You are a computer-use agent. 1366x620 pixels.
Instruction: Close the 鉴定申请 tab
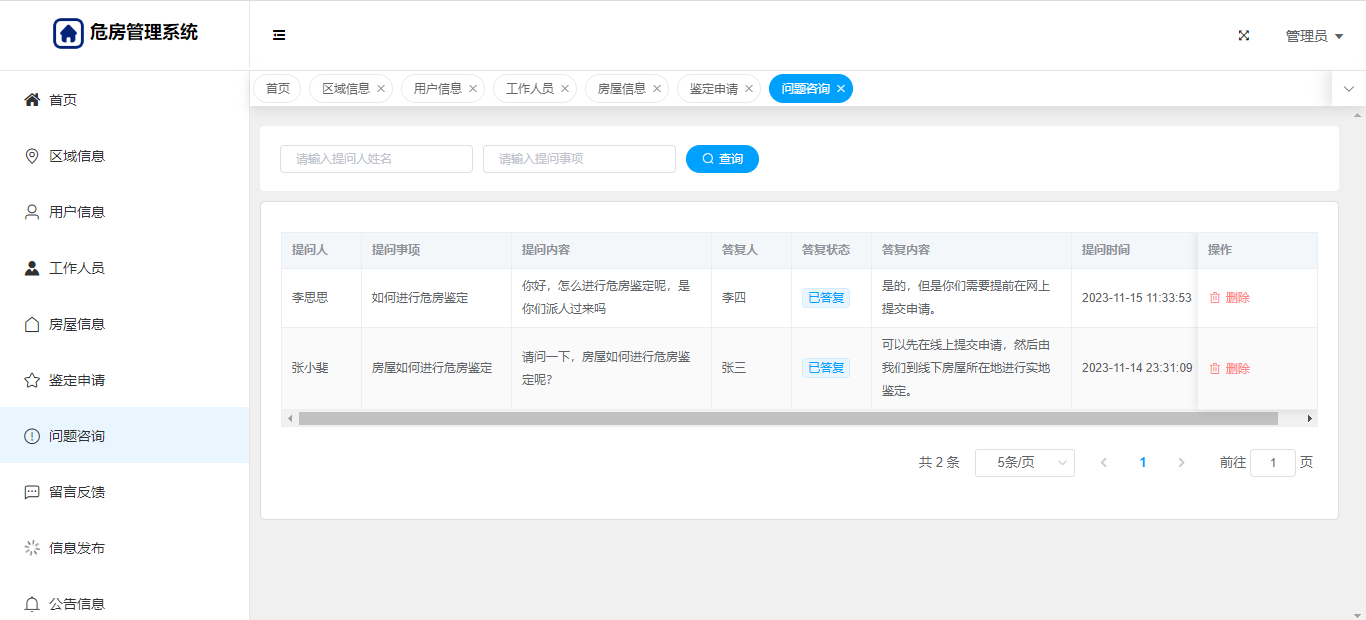click(x=749, y=89)
